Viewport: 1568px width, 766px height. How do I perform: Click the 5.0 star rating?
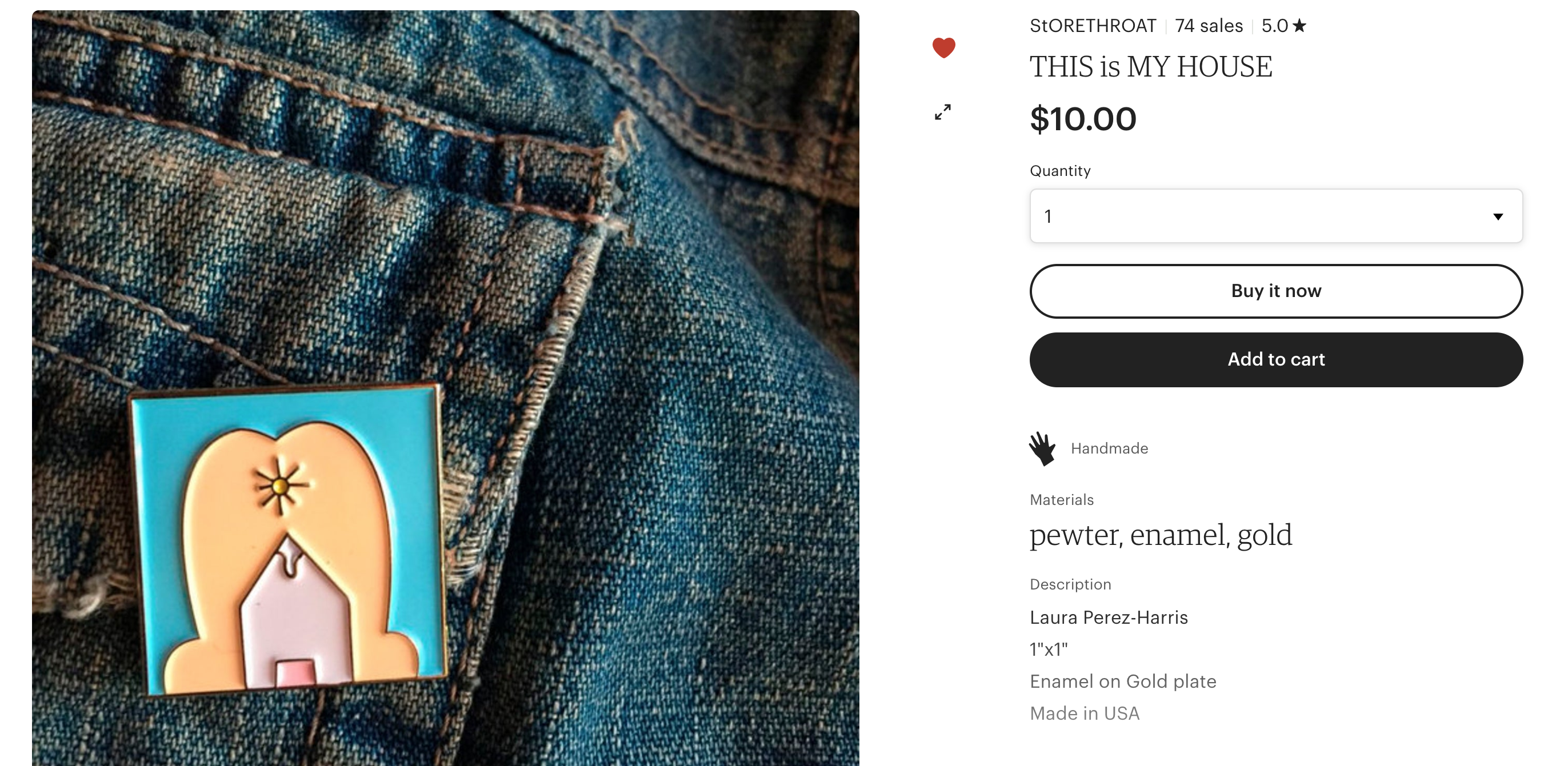1284,26
